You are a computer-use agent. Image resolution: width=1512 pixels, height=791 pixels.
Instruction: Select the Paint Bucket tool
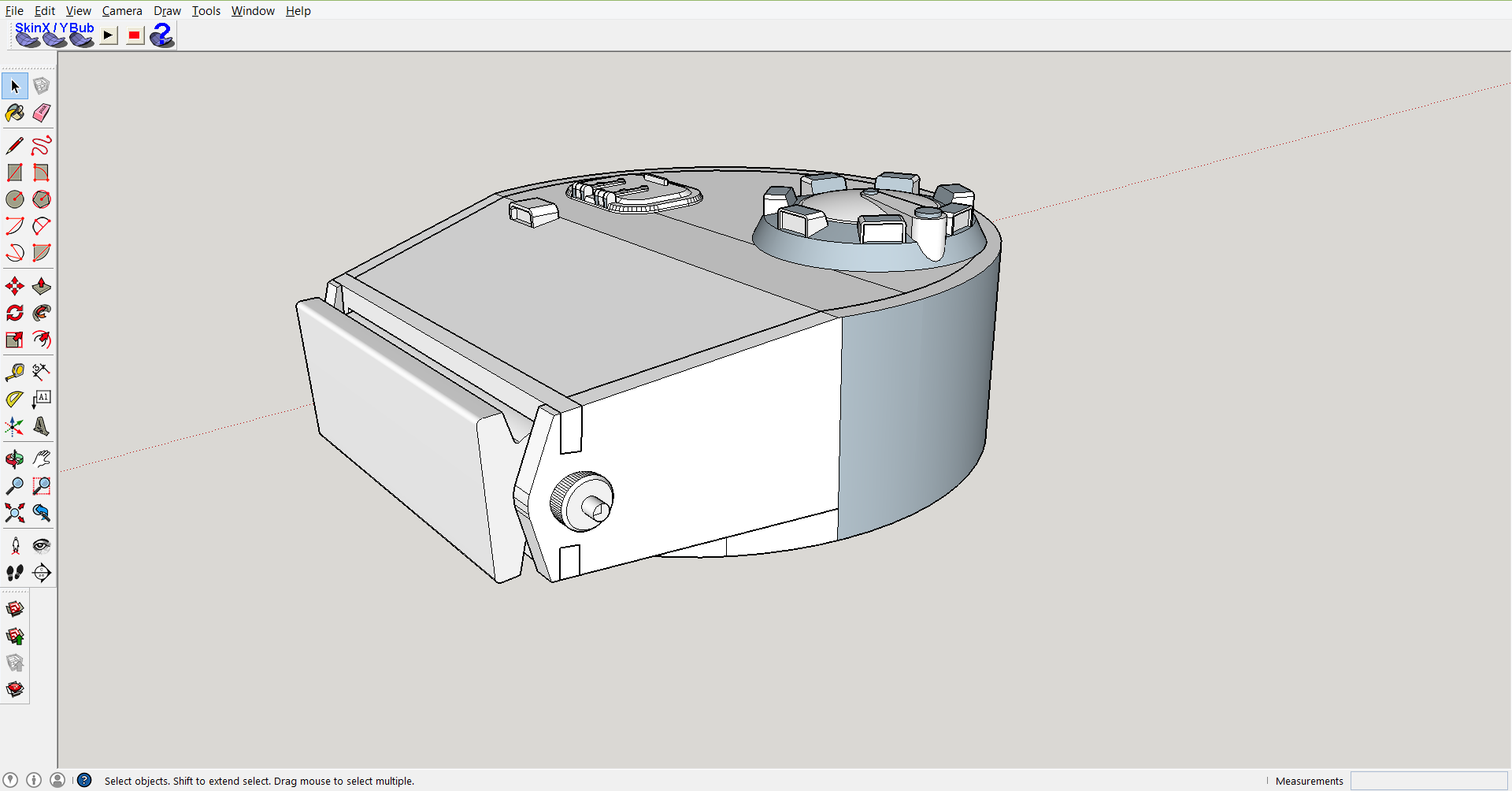tap(15, 113)
